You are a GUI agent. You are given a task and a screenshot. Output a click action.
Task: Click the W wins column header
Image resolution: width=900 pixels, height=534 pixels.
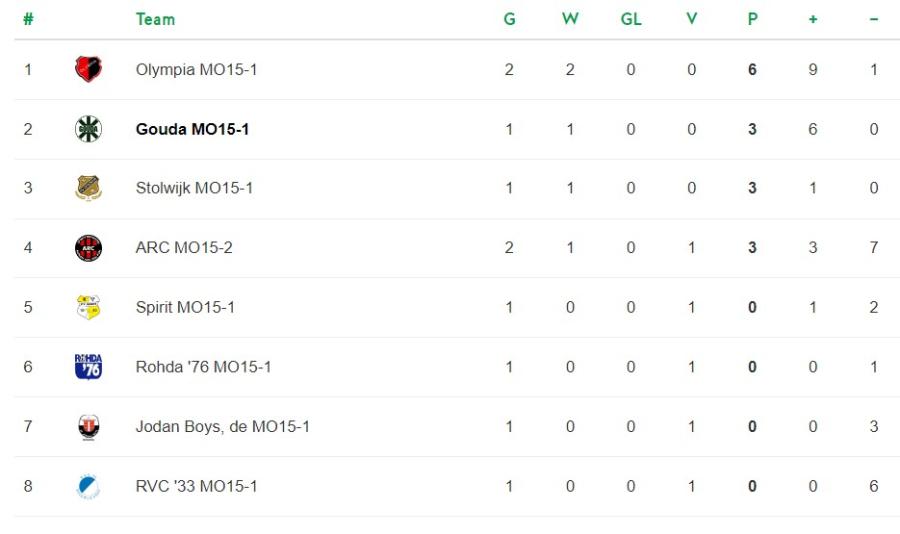570,19
